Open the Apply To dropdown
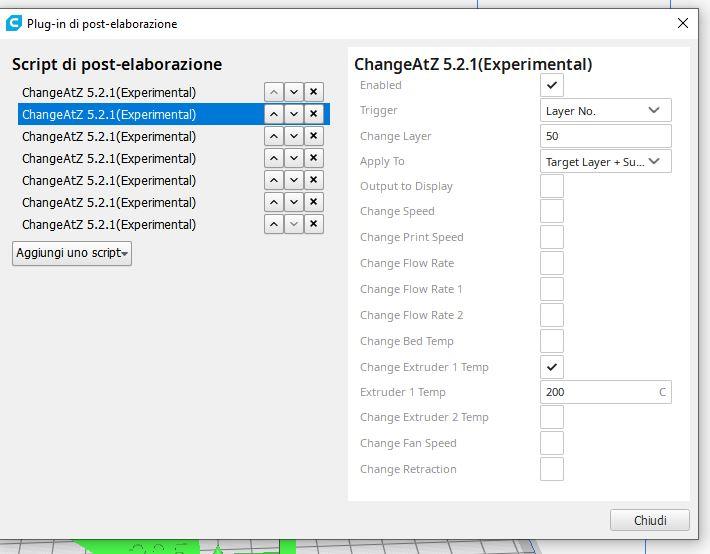The width and height of the screenshot is (710, 554). [x=606, y=161]
